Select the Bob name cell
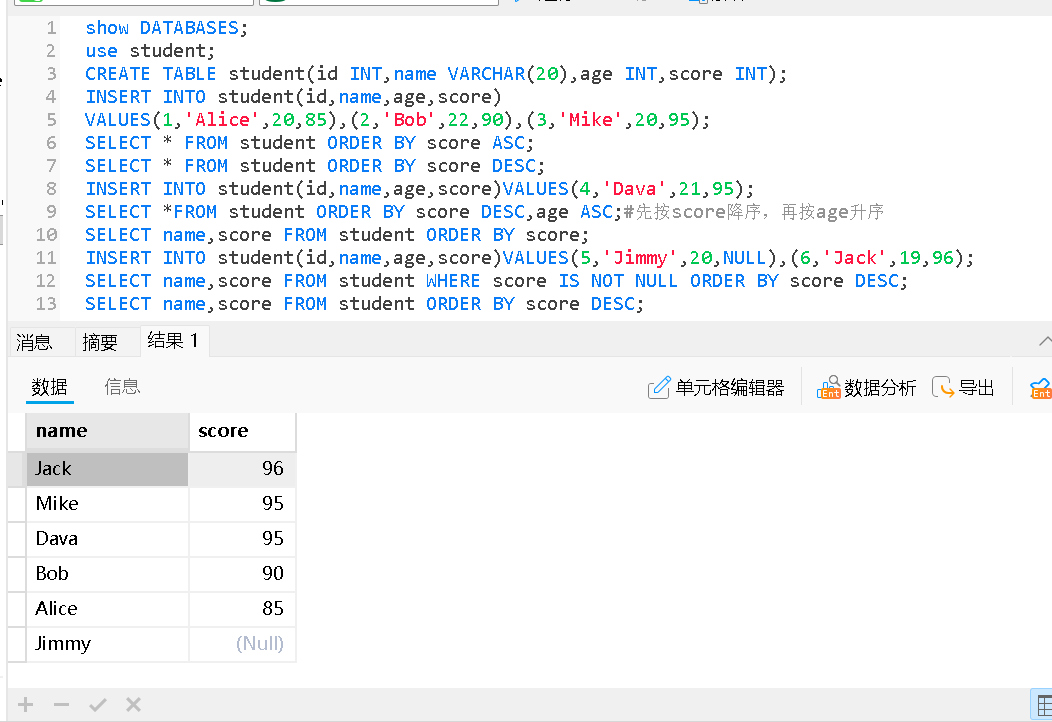The width and height of the screenshot is (1052, 722). 107,573
